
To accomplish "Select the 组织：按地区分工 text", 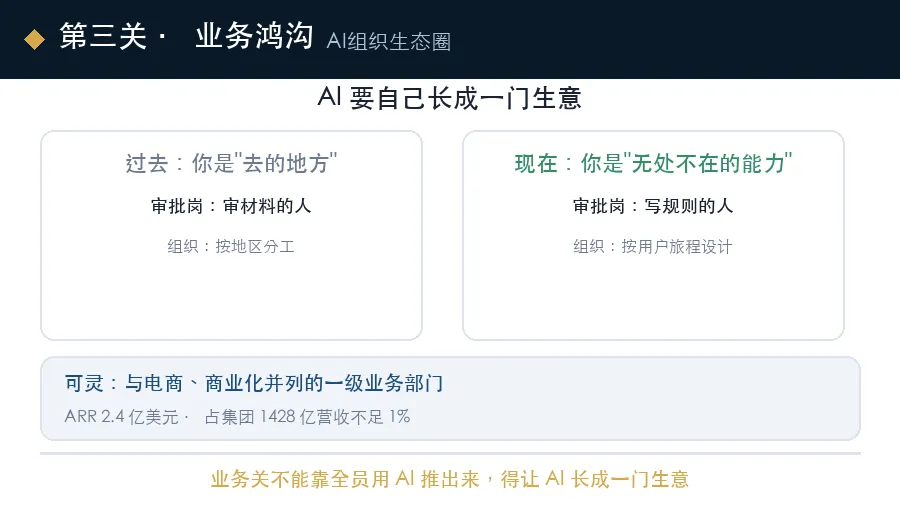I will [231, 247].
